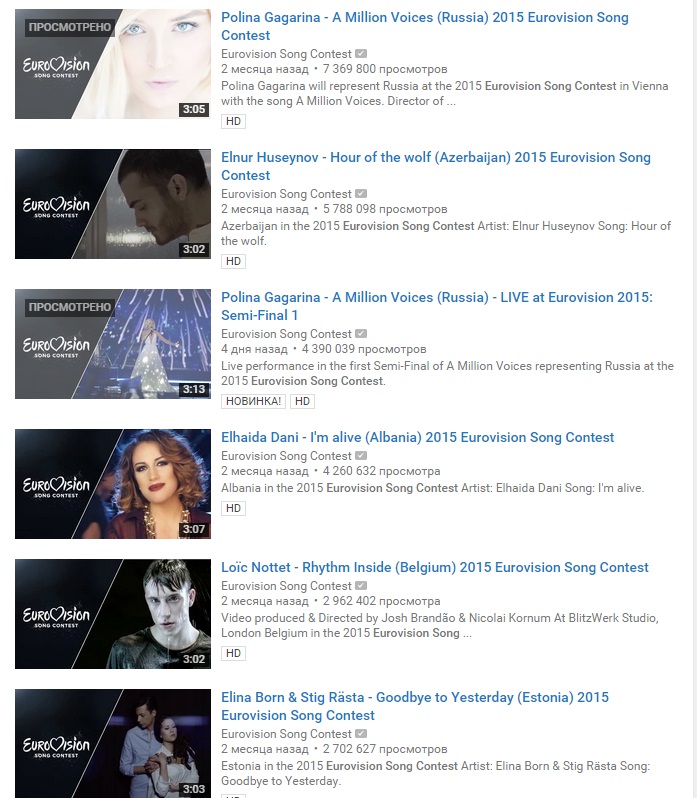Click thumbnail of Polina Gagarina music video 3:05
Viewport: 697px width, 798px height.
(113, 64)
